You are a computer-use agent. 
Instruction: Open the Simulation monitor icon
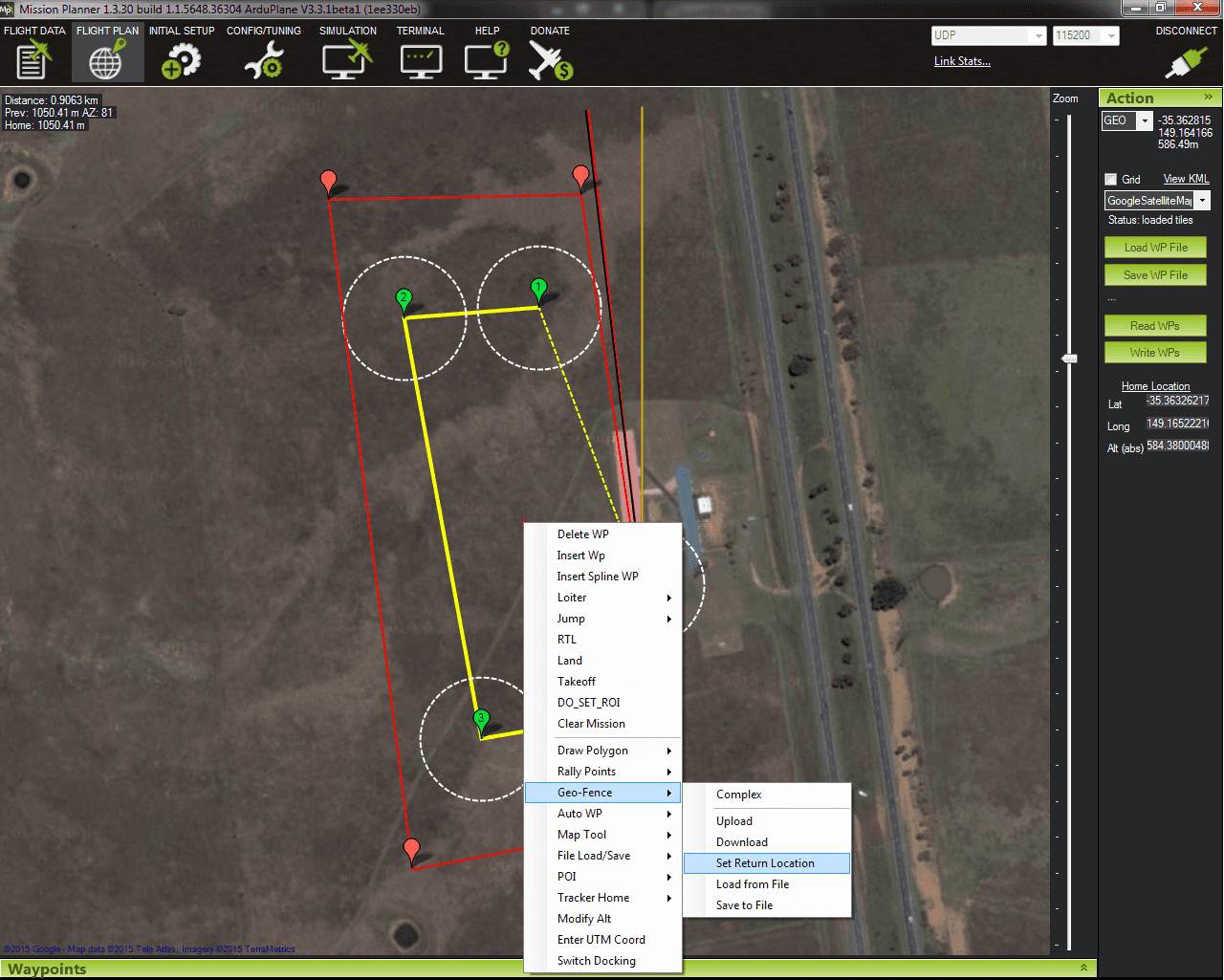point(347,59)
